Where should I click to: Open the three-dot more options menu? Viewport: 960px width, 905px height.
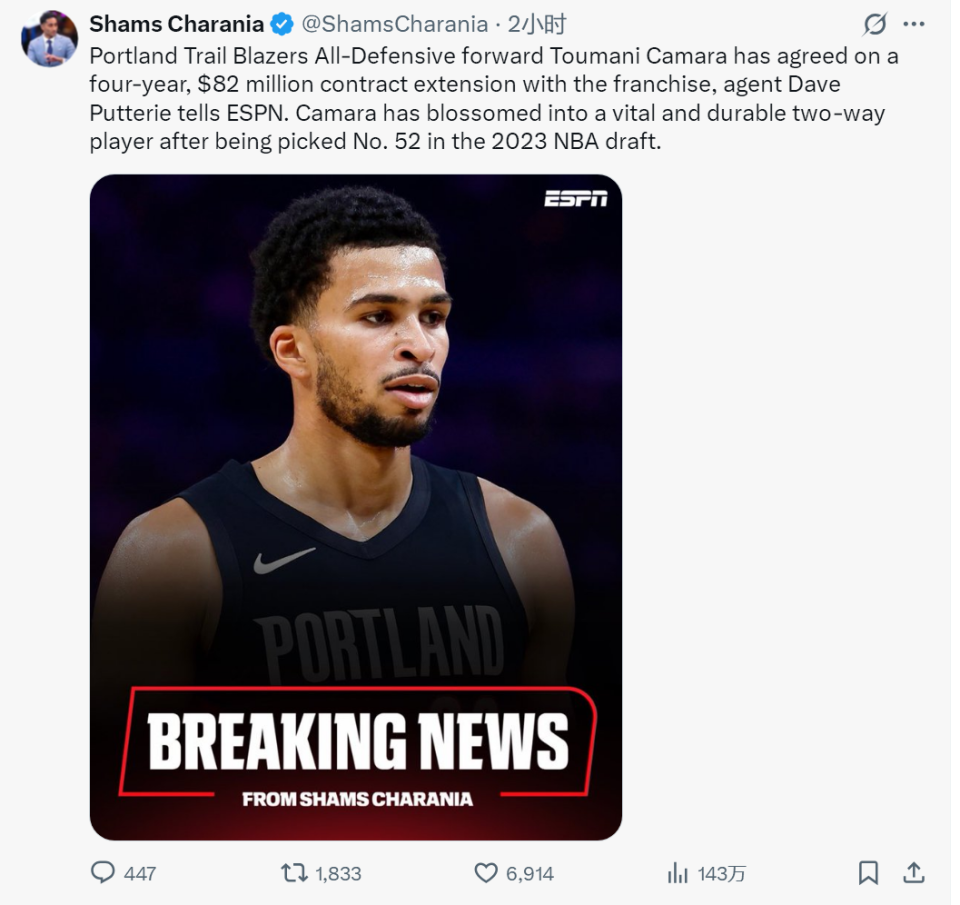(x=913, y=24)
